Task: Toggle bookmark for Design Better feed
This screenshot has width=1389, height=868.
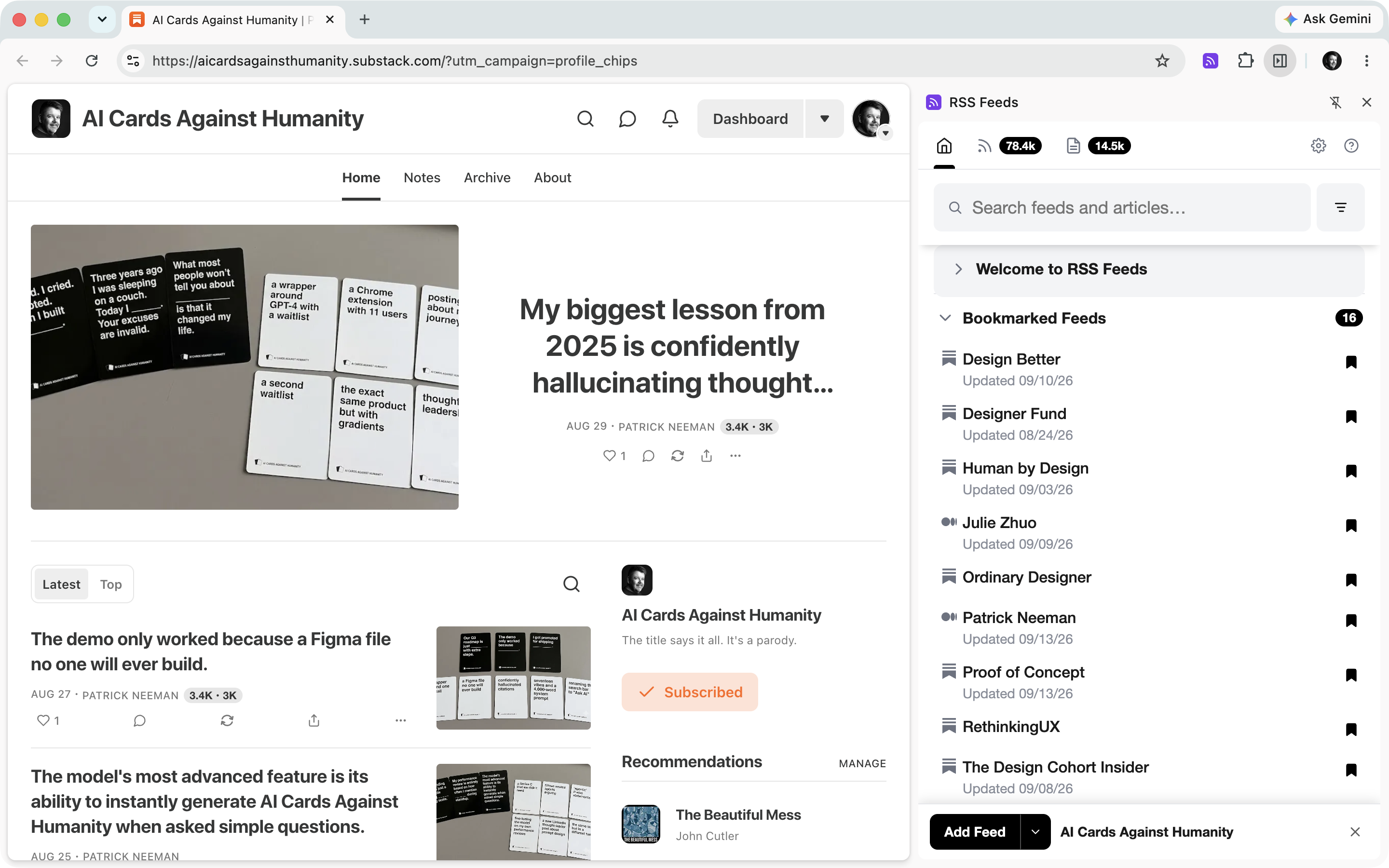Action: (x=1351, y=362)
